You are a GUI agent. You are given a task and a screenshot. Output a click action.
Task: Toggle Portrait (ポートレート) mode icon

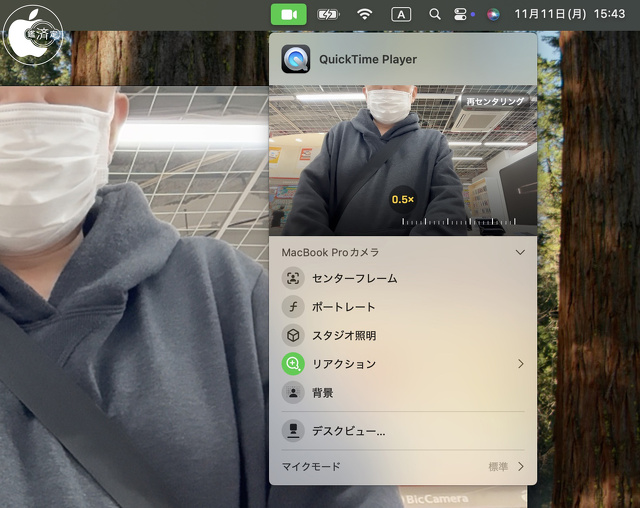[294, 307]
